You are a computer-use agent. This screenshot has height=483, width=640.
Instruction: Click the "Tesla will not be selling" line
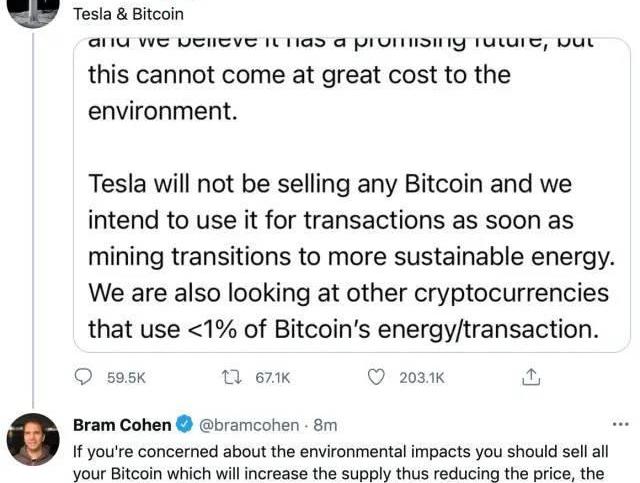pos(330,184)
